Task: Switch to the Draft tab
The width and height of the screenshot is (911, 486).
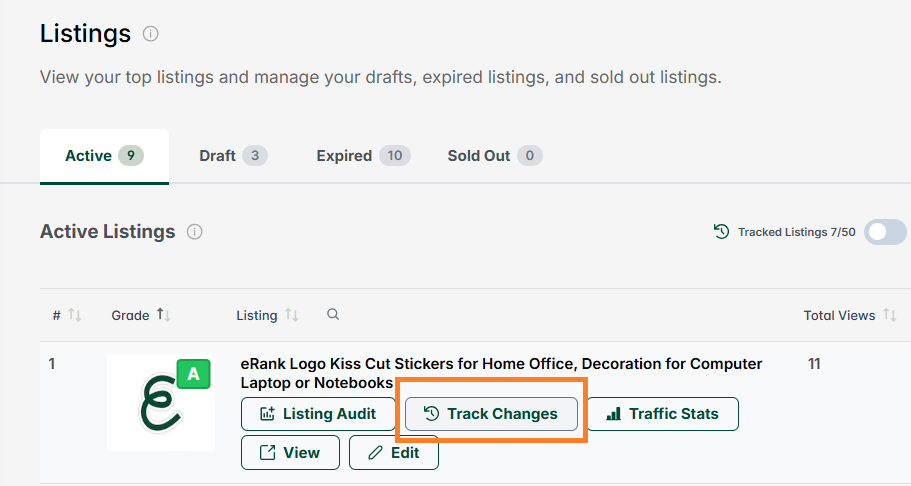Action: click(x=233, y=156)
